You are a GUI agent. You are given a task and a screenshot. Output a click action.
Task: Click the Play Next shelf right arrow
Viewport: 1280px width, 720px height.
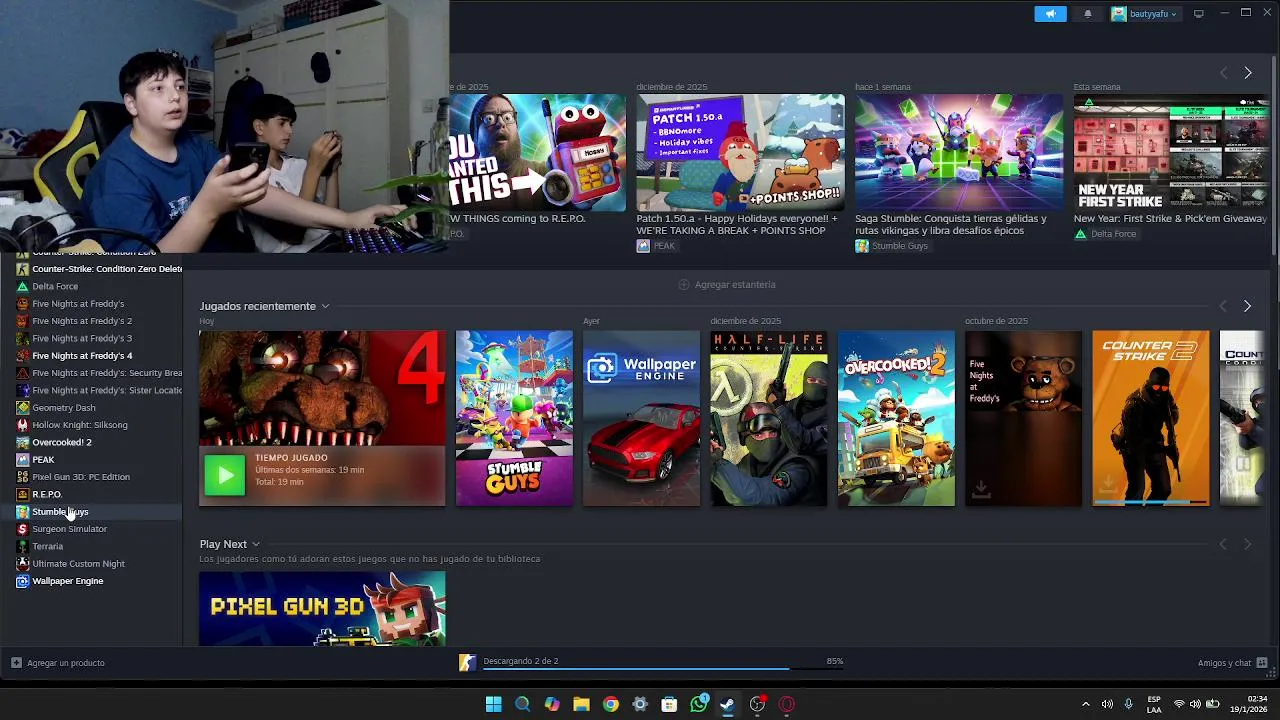click(x=1247, y=544)
